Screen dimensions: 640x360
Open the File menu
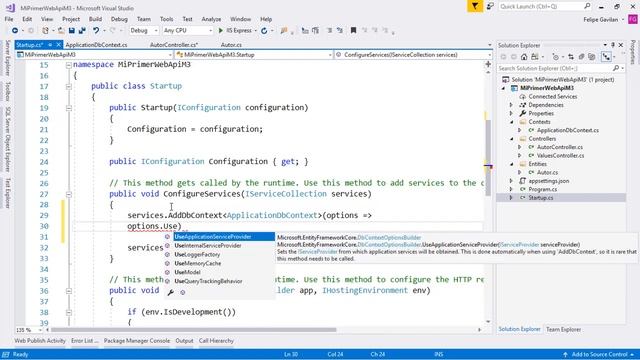[9, 19]
